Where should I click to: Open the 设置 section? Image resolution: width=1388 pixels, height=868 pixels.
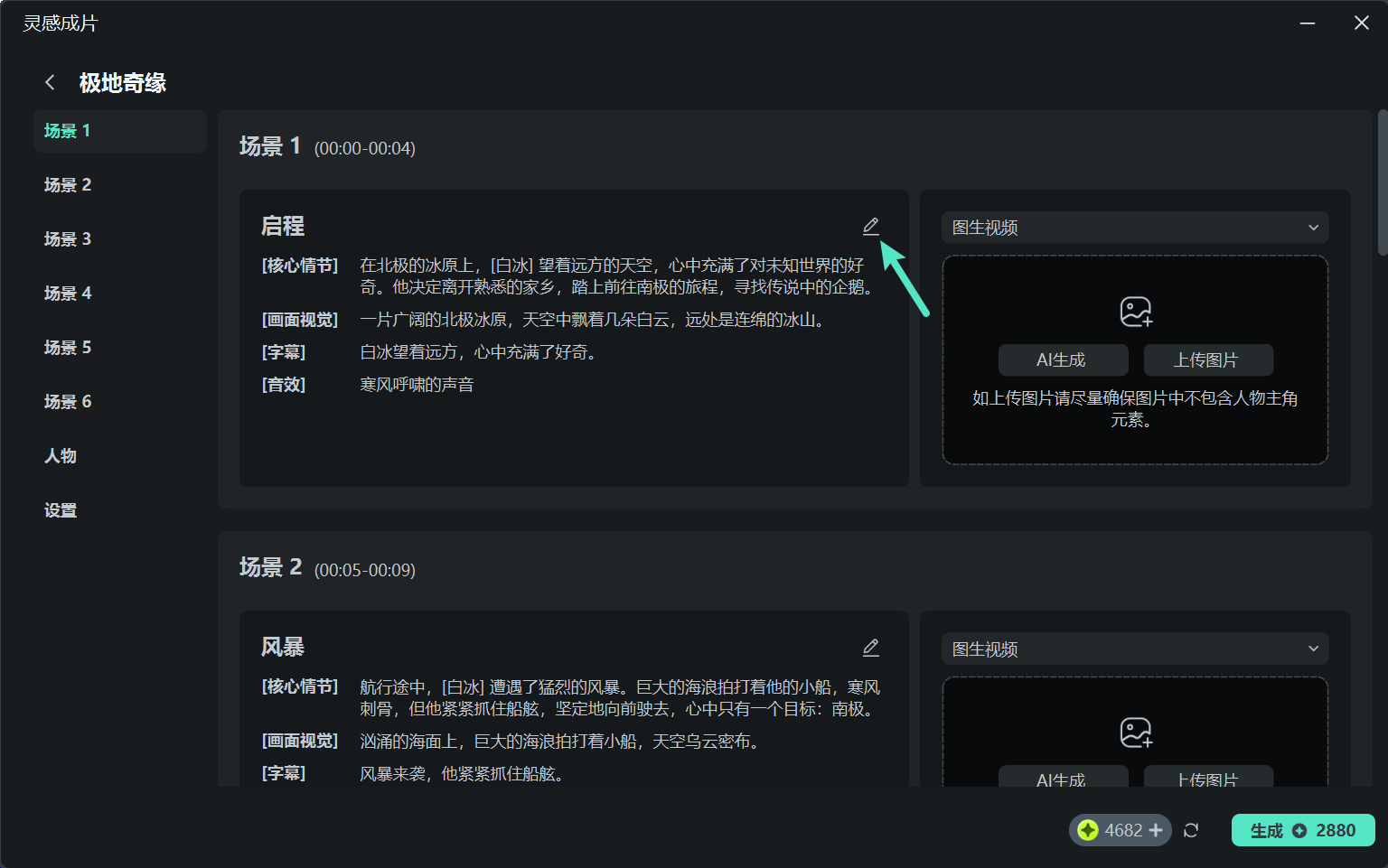120,510
